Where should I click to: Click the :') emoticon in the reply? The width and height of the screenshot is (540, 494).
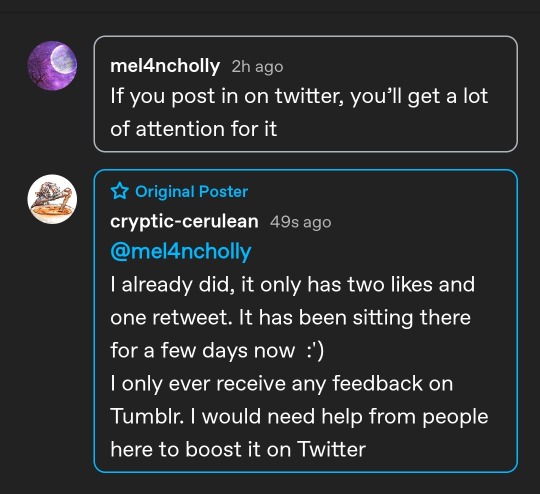[315, 351]
